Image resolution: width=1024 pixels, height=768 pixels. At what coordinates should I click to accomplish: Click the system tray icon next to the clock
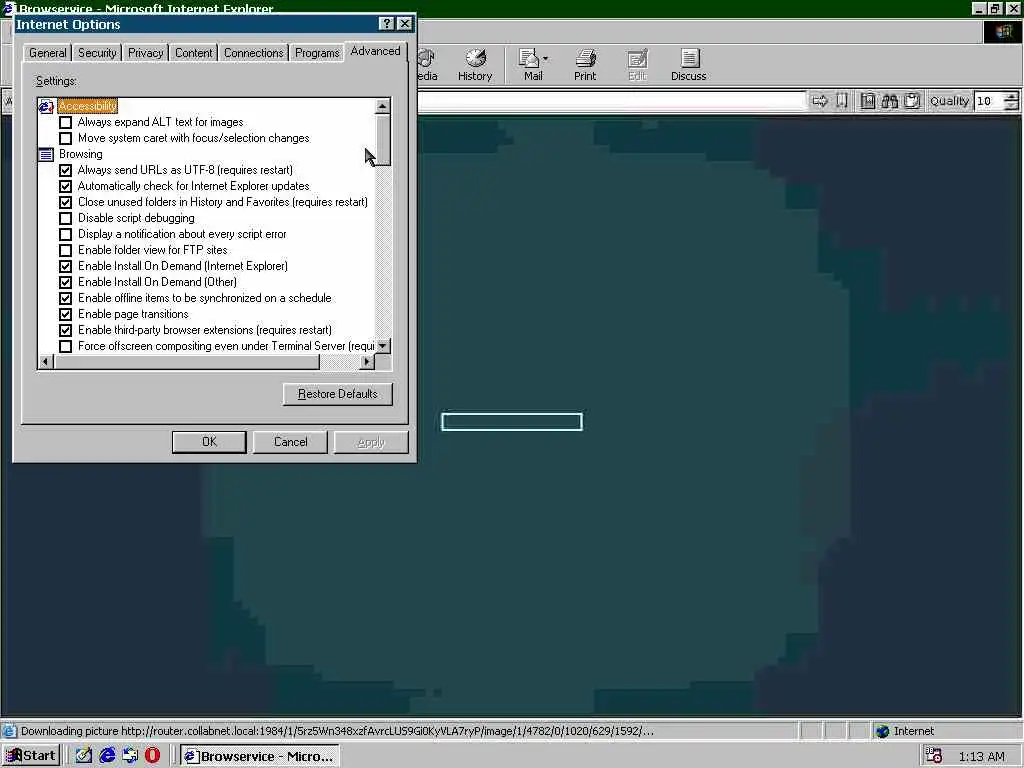coord(934,756)
